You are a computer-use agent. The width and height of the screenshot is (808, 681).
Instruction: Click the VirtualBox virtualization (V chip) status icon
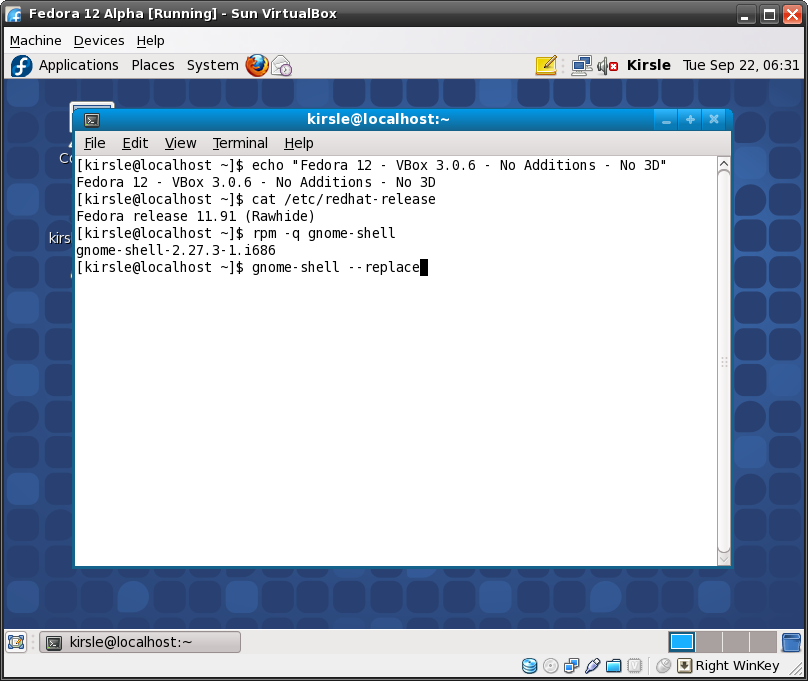point(635,666)
